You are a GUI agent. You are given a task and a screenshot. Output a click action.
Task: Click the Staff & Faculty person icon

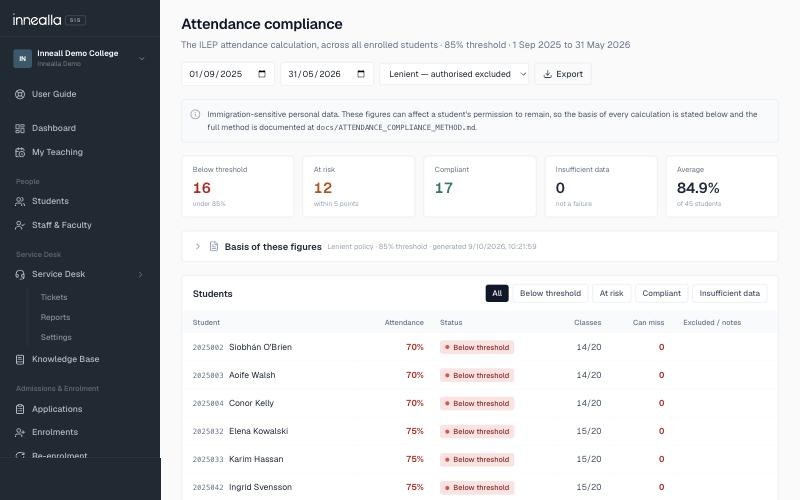click(x=20, y=226)
